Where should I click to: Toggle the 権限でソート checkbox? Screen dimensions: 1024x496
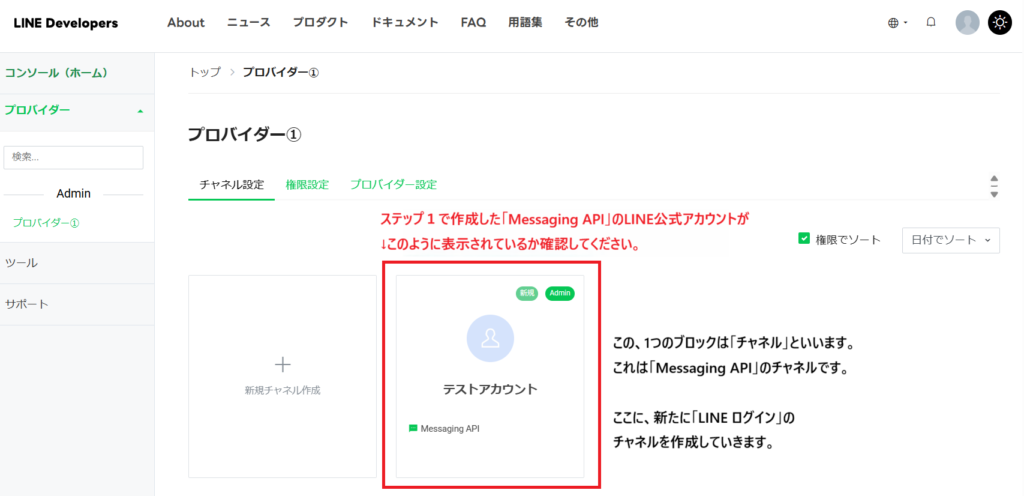point(804,239)
